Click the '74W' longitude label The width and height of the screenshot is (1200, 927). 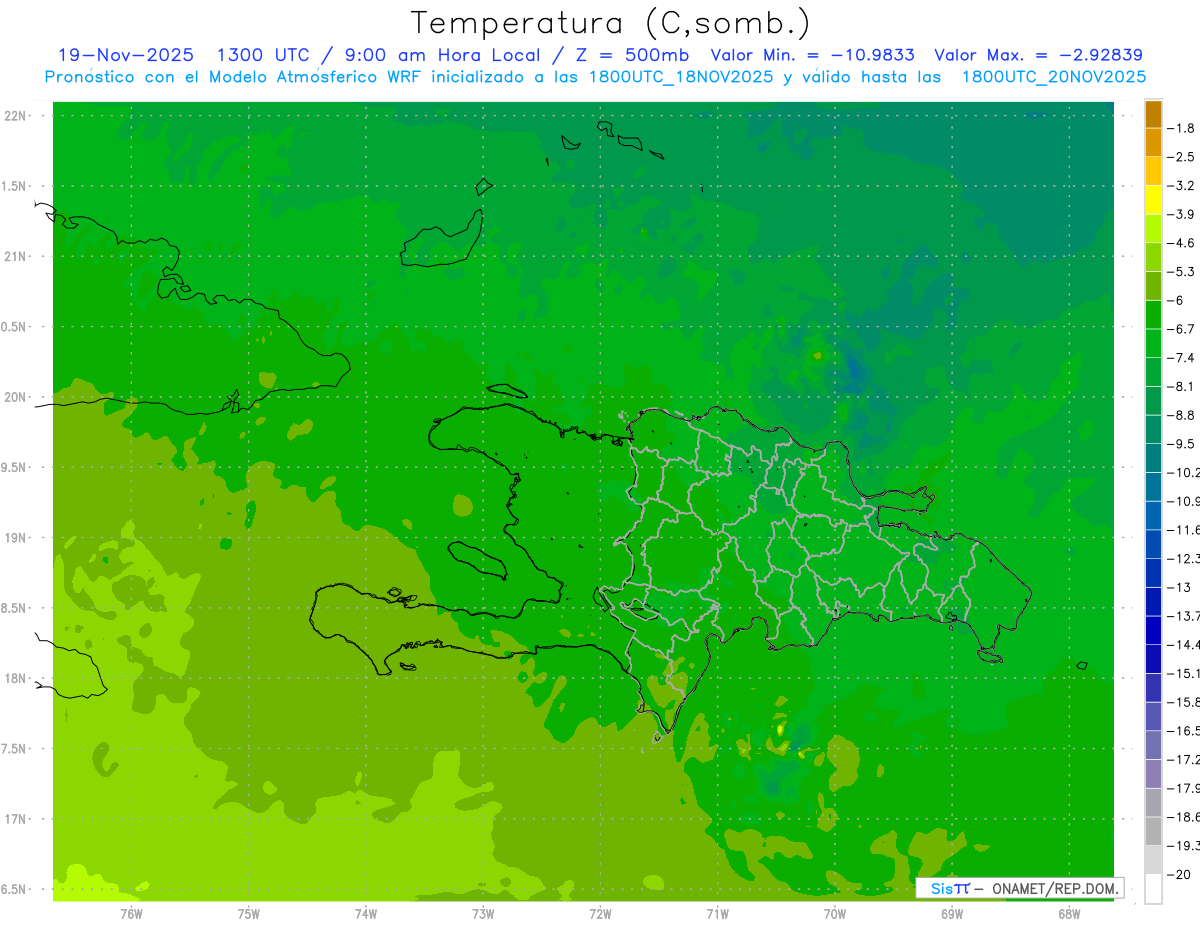(366, 914)
